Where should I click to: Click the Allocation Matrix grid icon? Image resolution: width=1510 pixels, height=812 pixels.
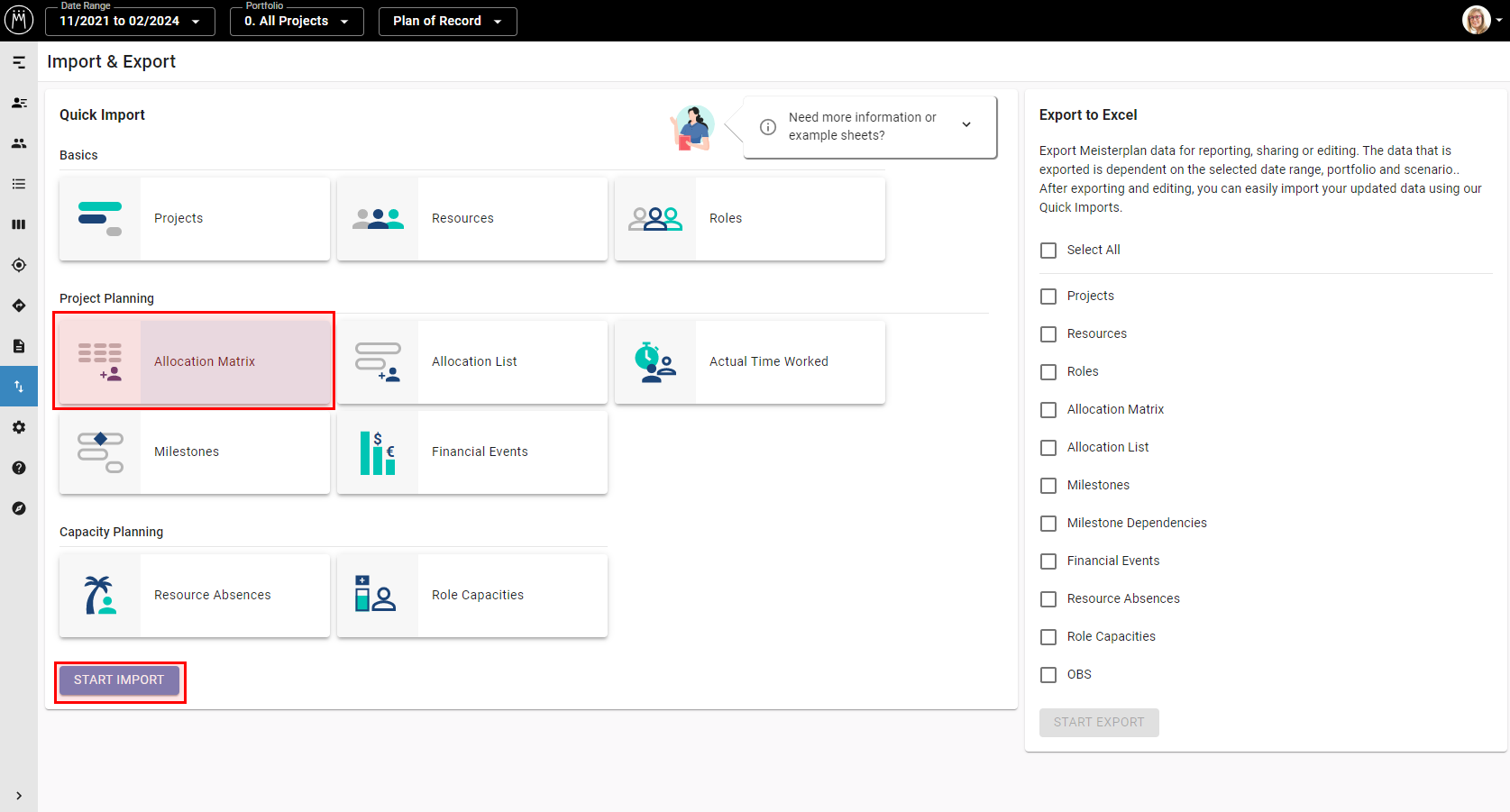100,361
